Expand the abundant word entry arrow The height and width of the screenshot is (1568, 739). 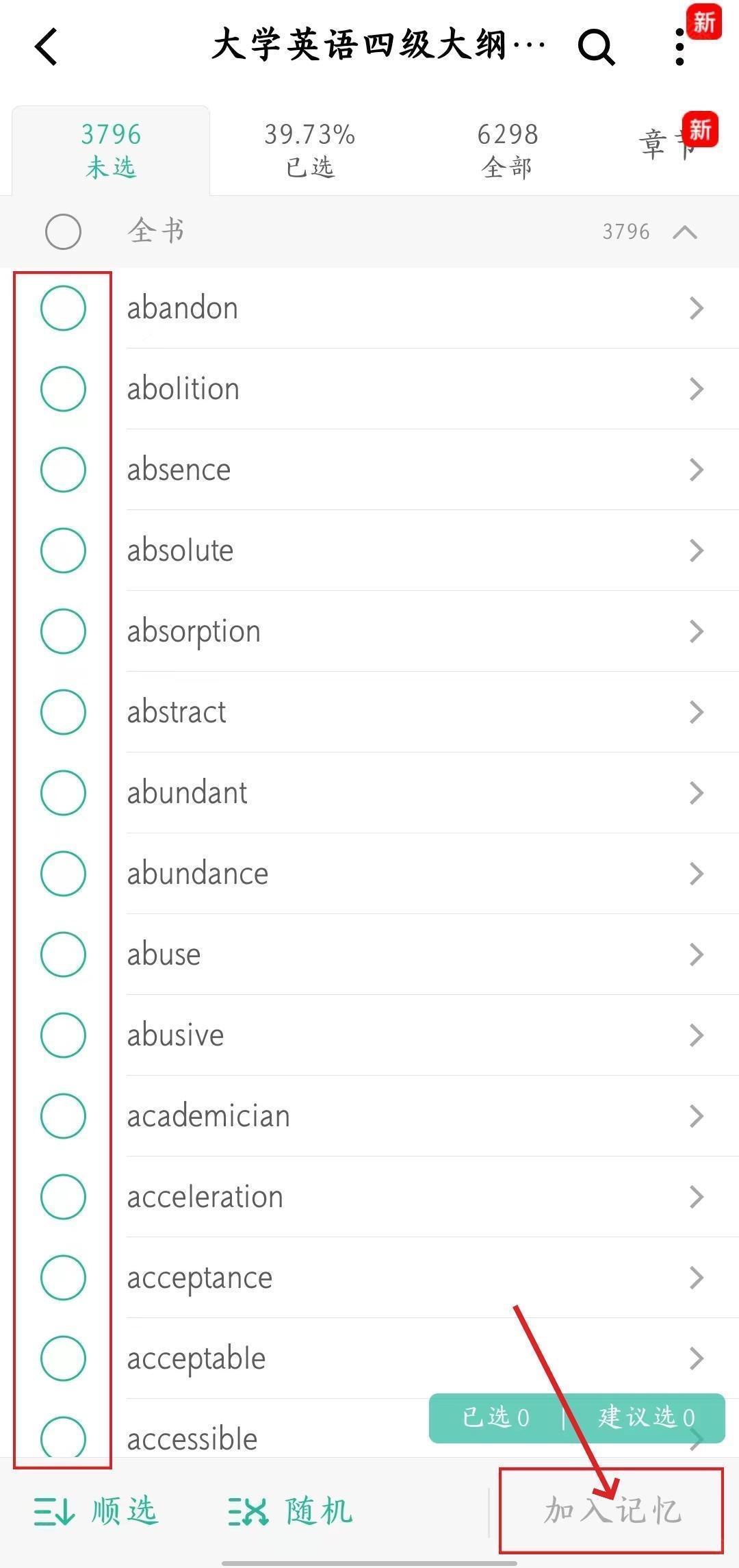[x=697, y=794]
